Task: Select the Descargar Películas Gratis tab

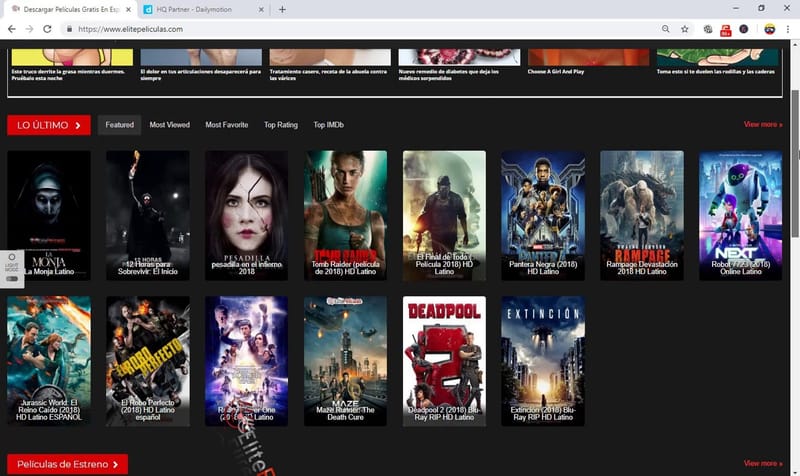Action: [70, 9]
